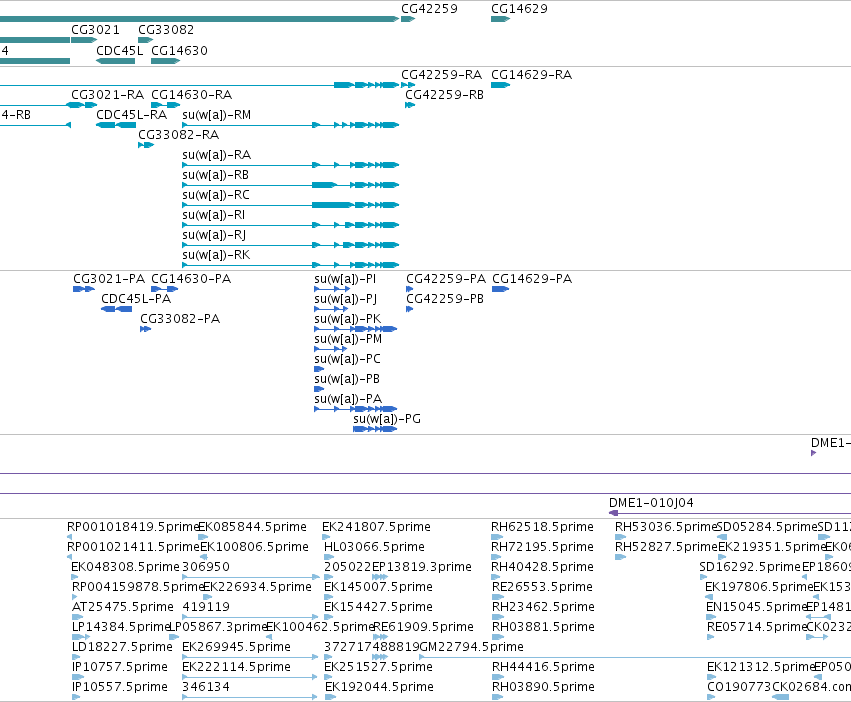Image resolution: width=851 pixels, height=702 pixels.
Task: Select the su(w[a])-PC protein label
Action: (347, 359)
